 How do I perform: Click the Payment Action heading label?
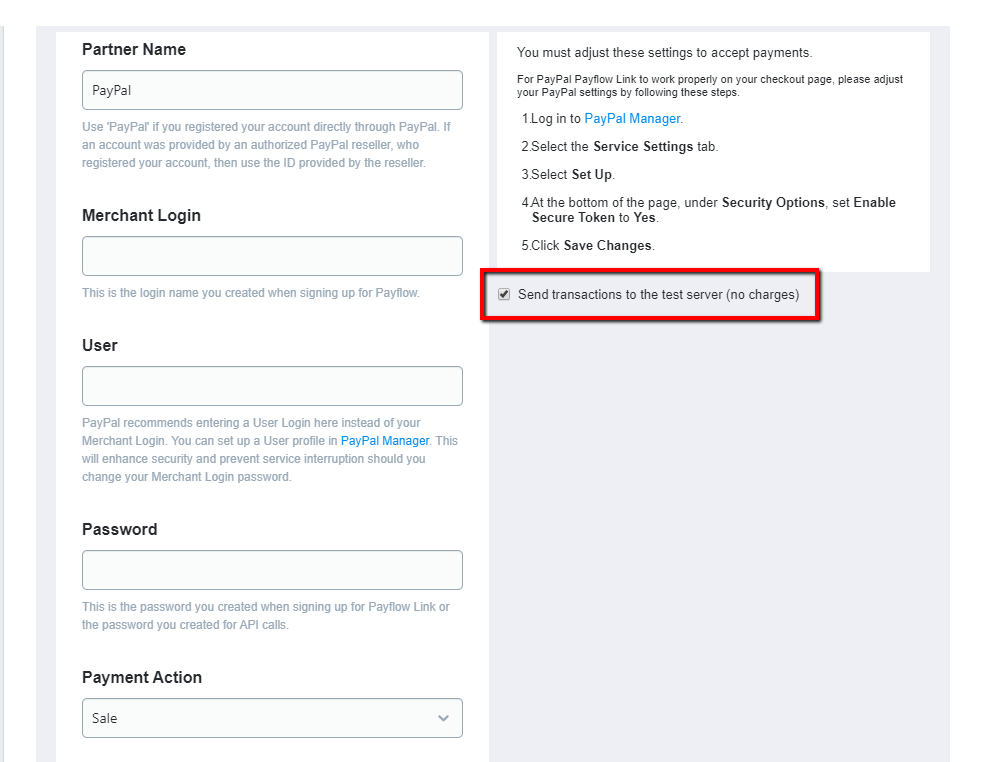click(142, 678)
